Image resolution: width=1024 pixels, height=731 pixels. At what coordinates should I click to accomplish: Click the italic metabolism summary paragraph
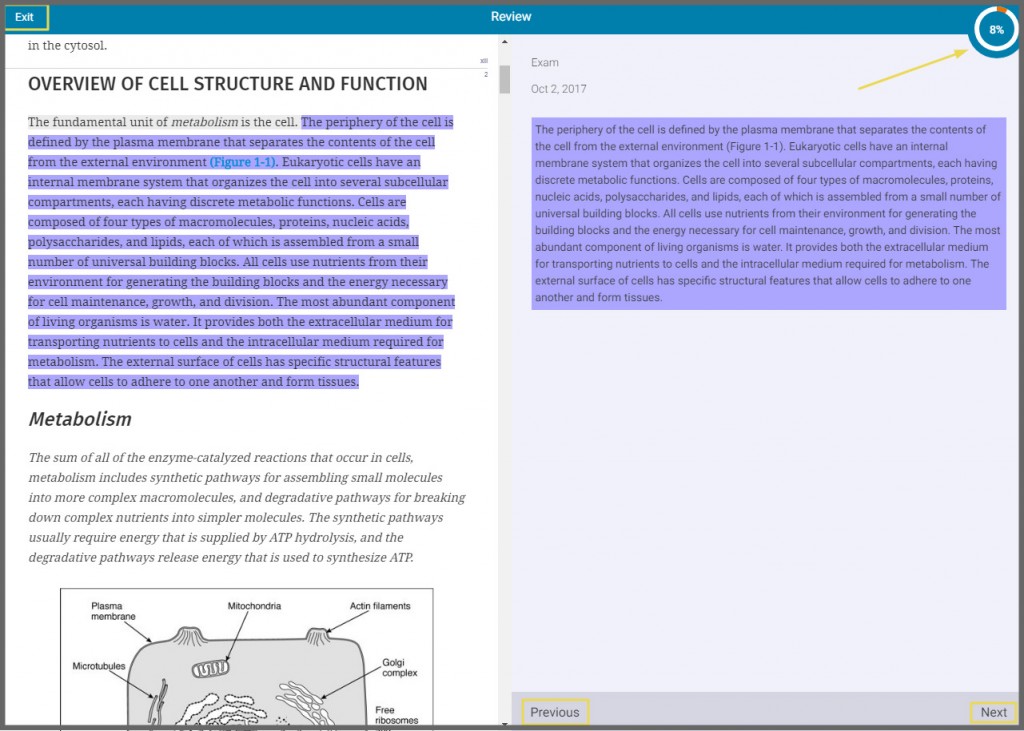coord(246,508)
